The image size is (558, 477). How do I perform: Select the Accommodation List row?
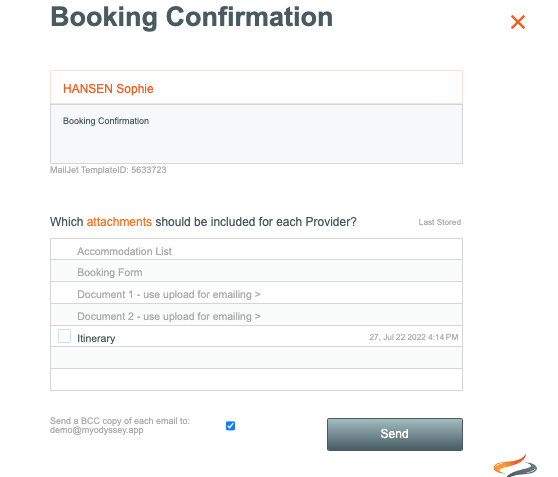coord(256,249)
